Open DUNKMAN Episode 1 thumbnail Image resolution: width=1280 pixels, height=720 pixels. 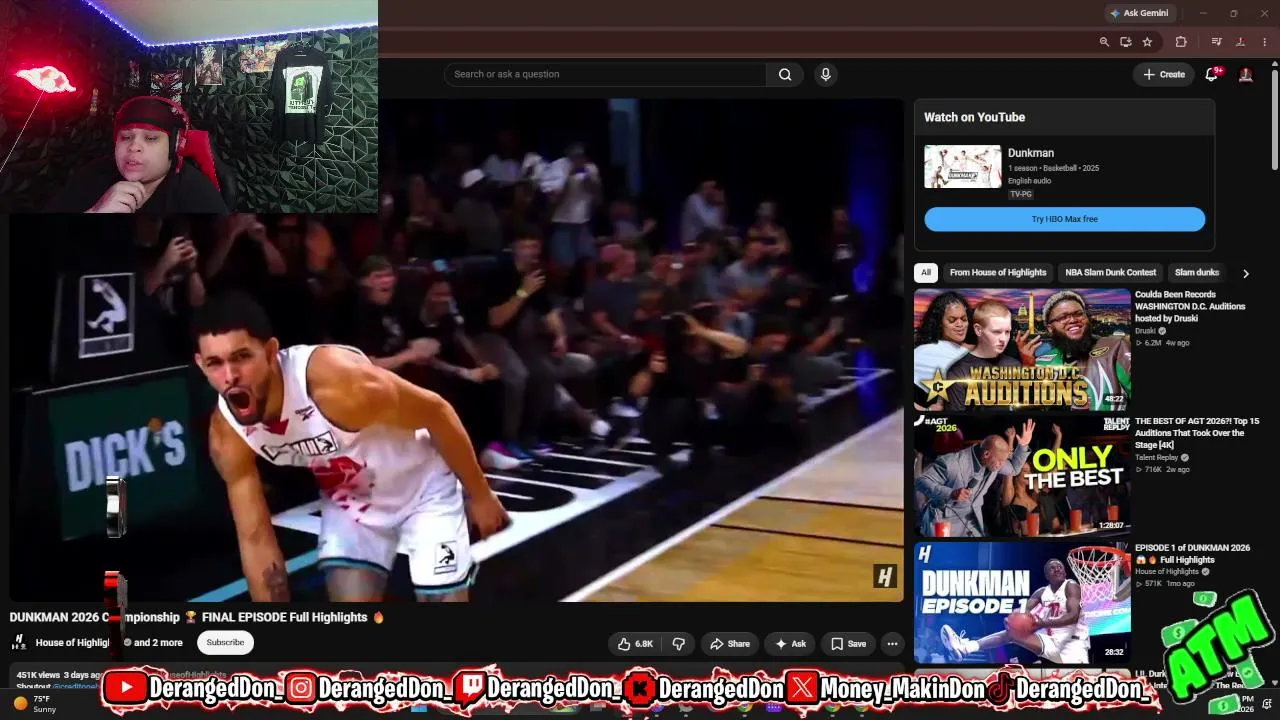click(1022, 603)
